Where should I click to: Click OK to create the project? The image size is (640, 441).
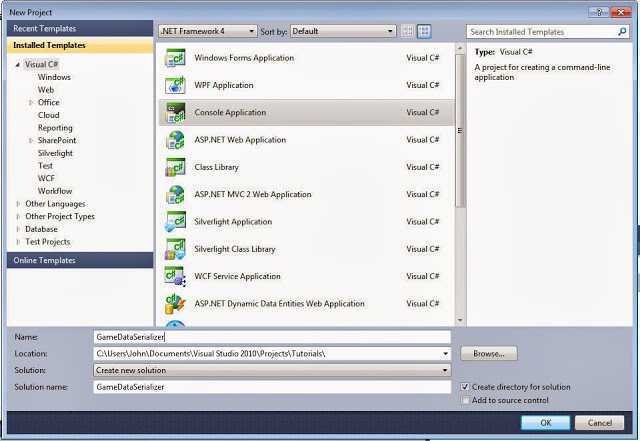(545, 423)
